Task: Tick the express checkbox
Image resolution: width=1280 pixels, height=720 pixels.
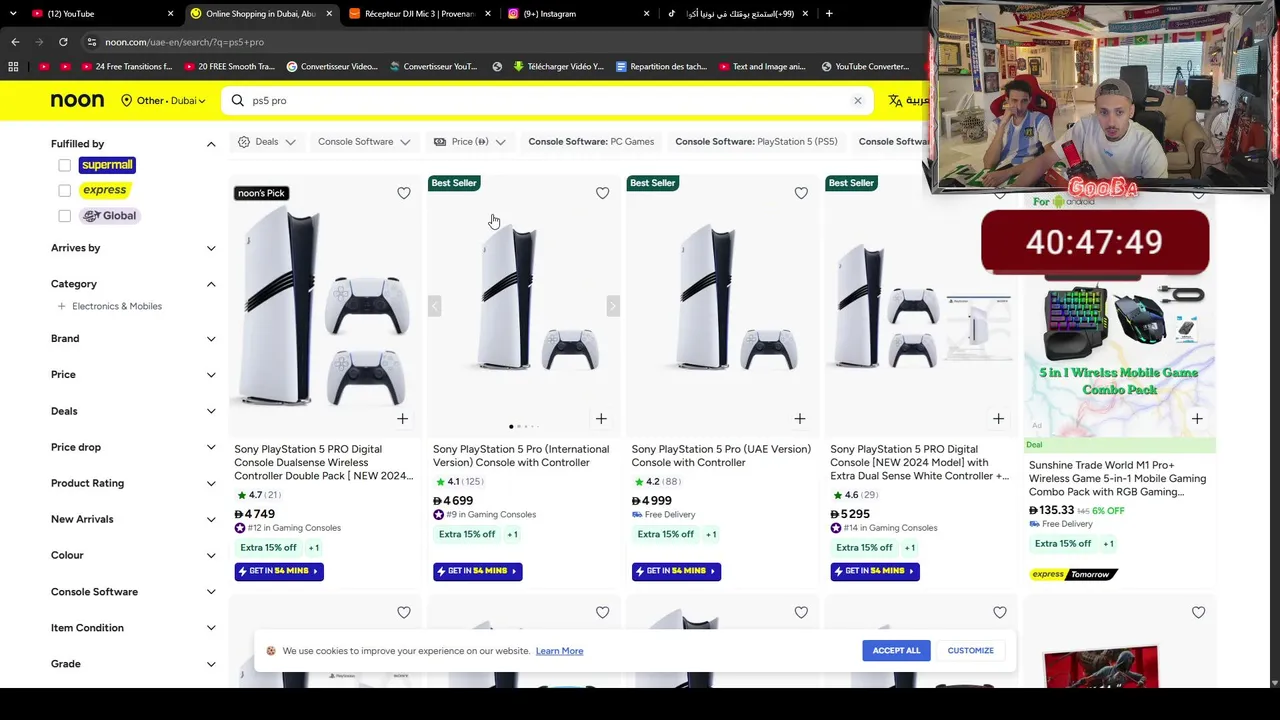Action: 64,190
